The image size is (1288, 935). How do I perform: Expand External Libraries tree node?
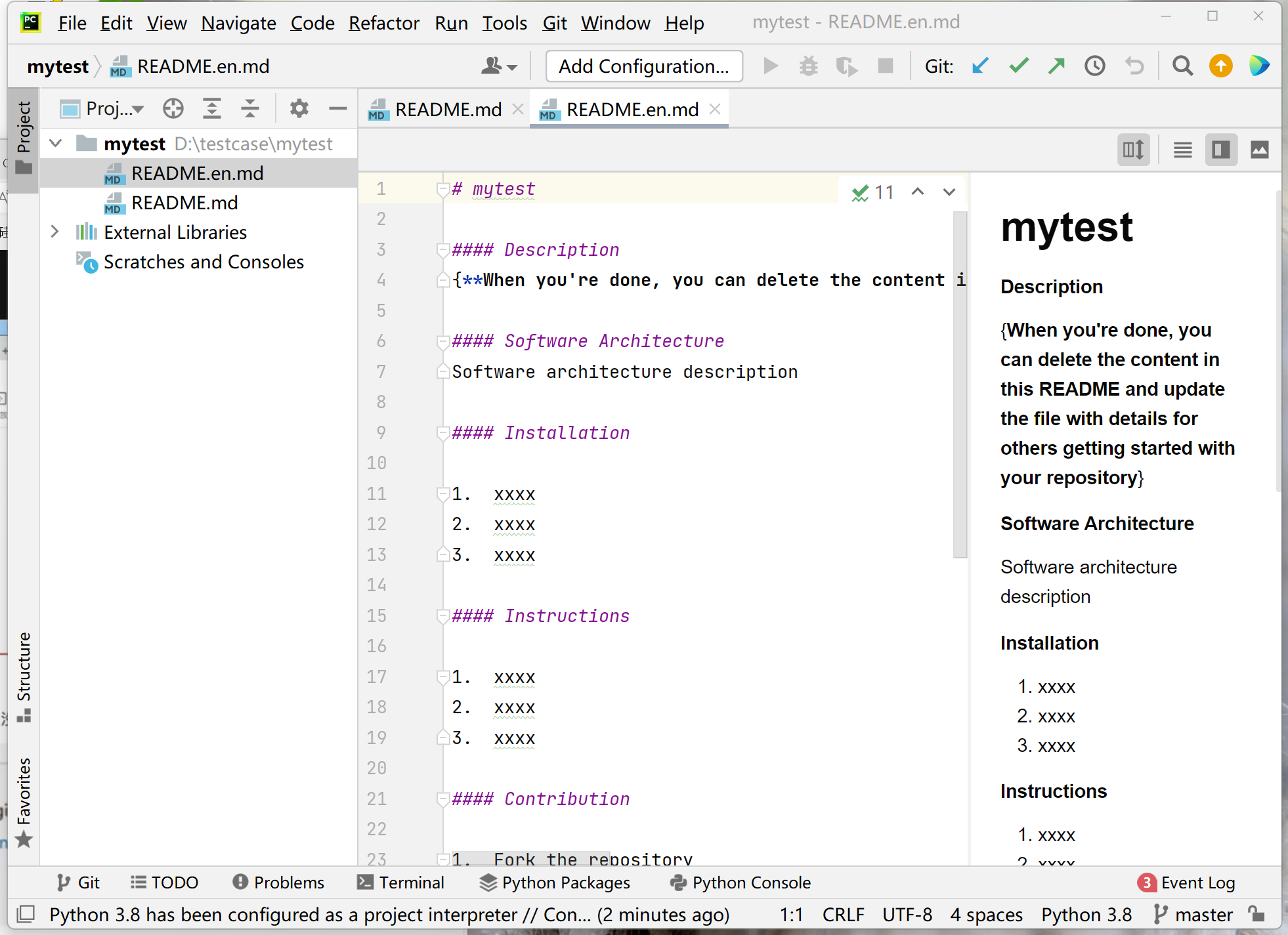56,232
